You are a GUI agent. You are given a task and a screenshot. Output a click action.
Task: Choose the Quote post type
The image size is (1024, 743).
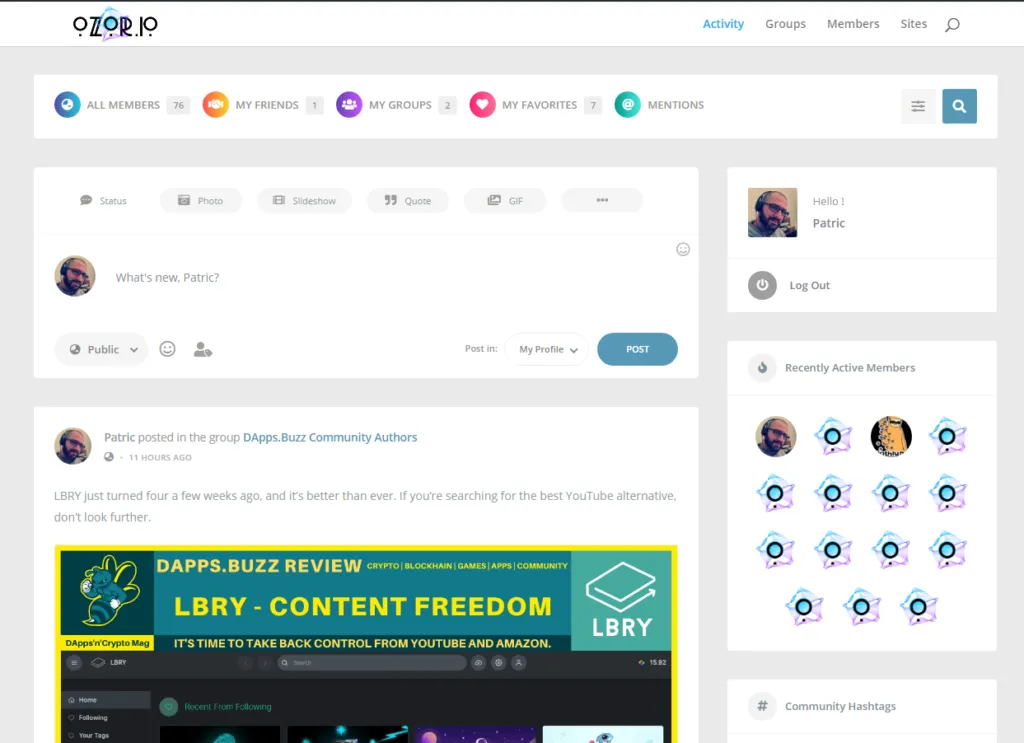tap(408, 200)
